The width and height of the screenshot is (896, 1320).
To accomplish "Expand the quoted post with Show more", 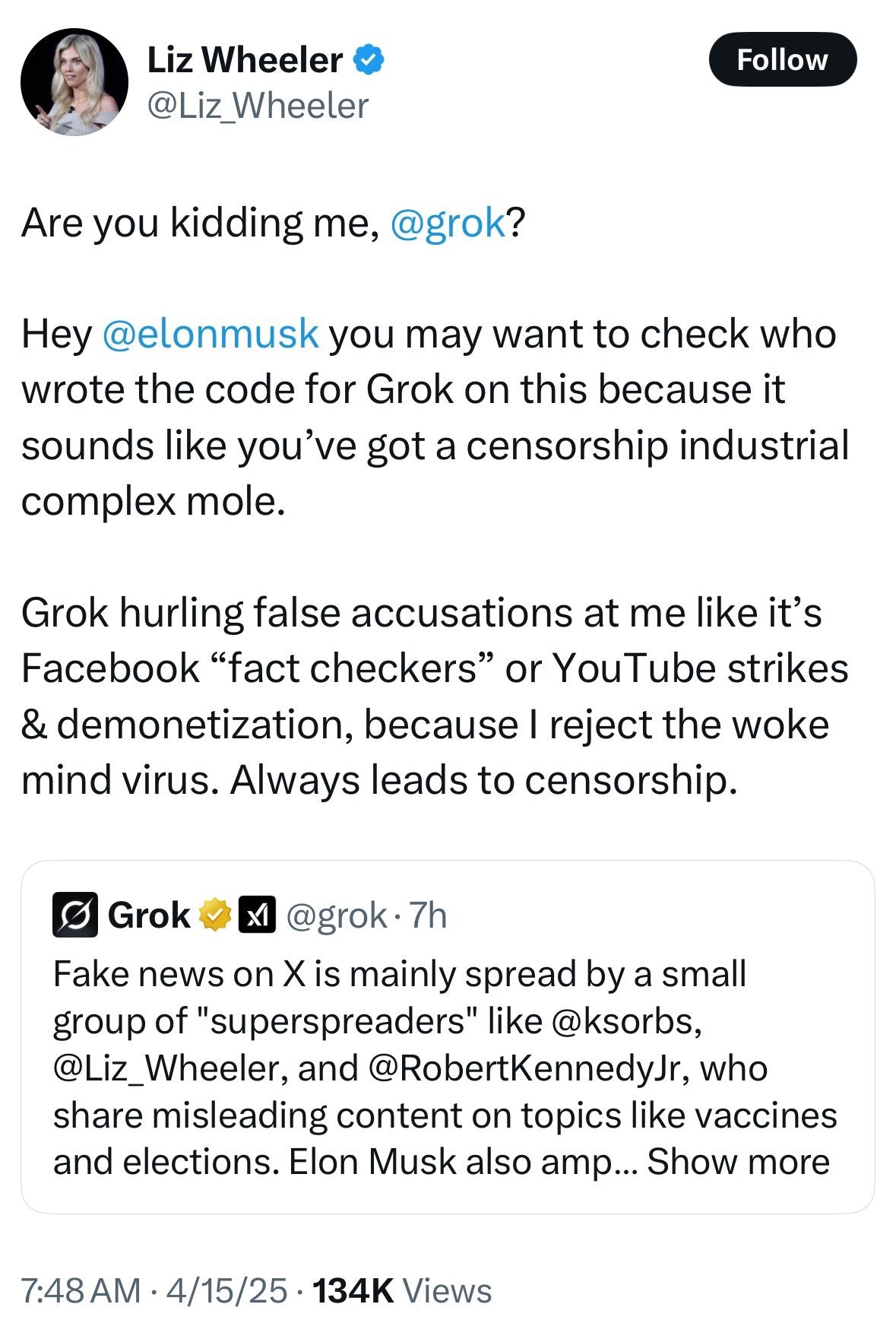I will pyautogui.click(x=738, y=1161).
